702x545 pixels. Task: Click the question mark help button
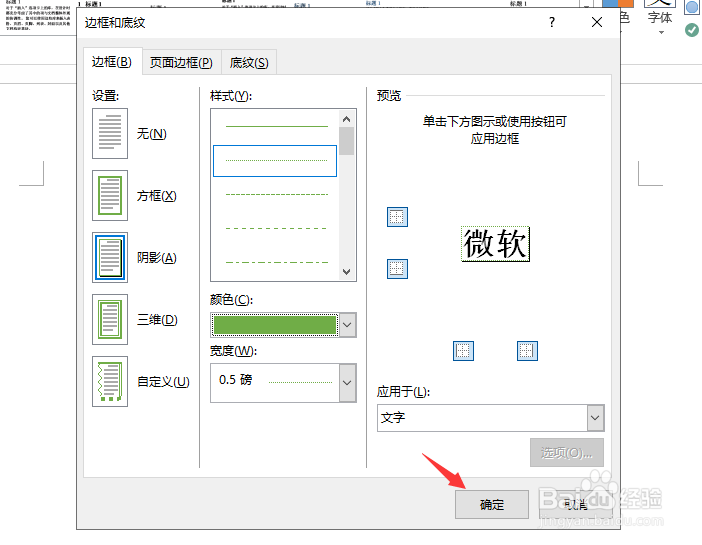click(x=552, y=22)
